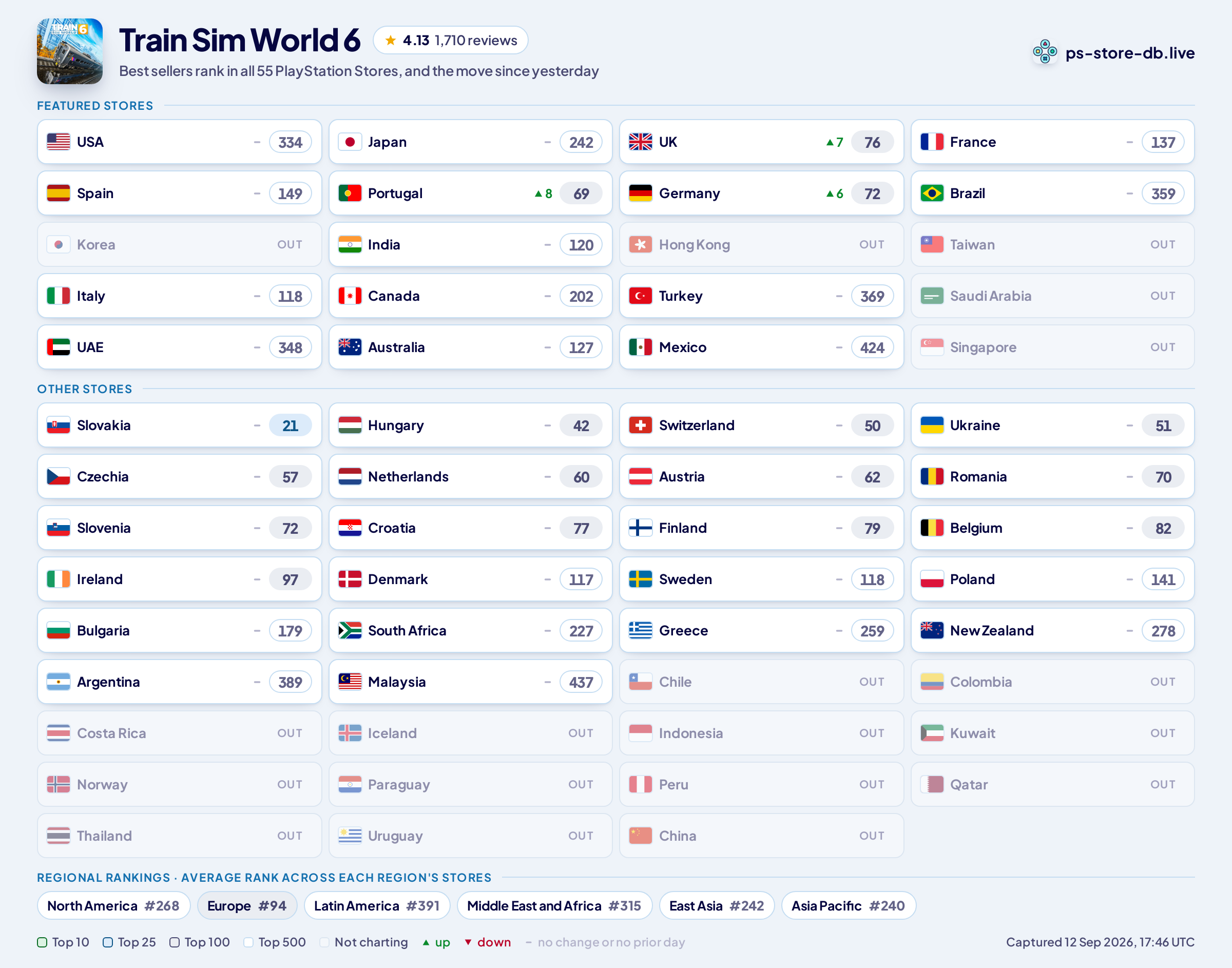Toggle the Top 10 legend box
This screenshot has width=1232, height=968.
42,942
